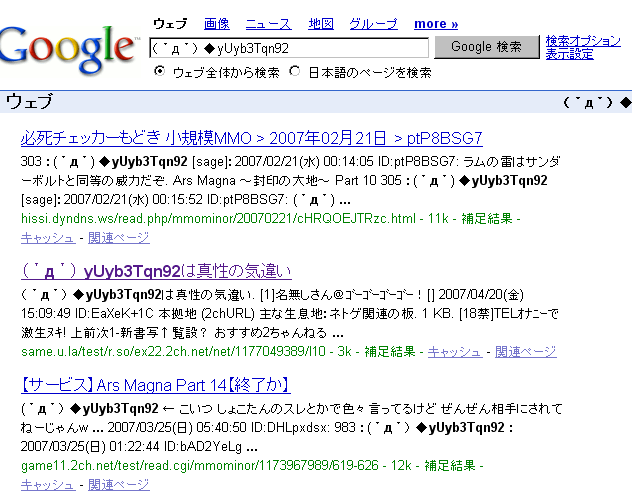The width and height of the screenshot is (632, 497).
Task: Click snippet text starting with 303 :
Action: (x=291, y=162)
